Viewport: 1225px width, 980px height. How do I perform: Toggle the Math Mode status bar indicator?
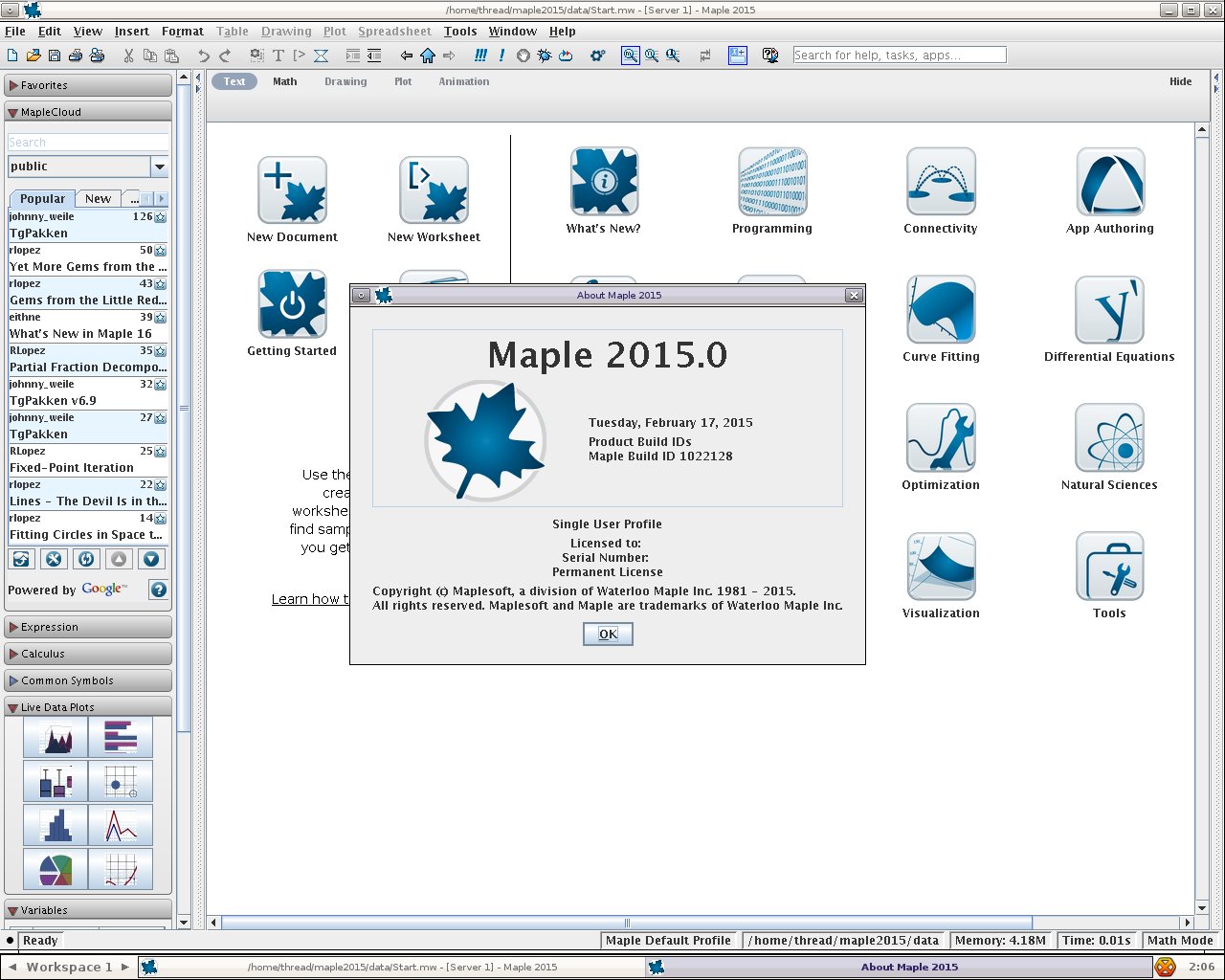pos(1180,940)
